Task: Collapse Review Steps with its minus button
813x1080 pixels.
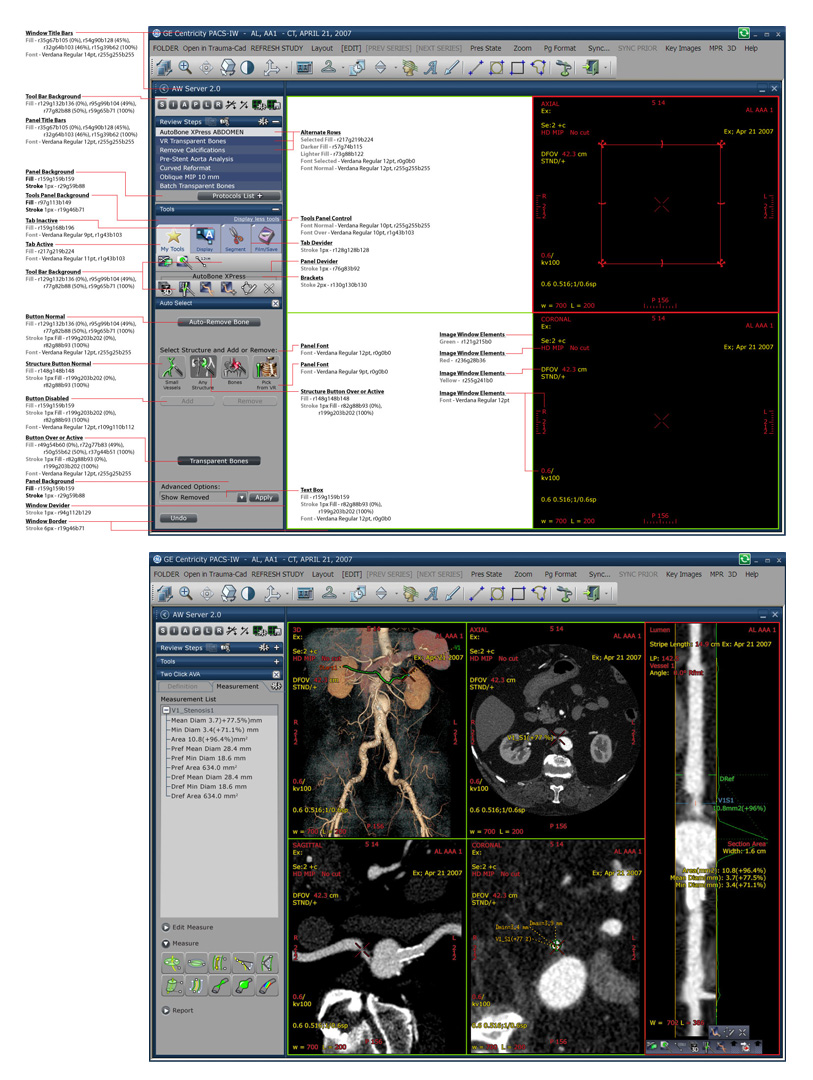Action: [x=276, y=122]
